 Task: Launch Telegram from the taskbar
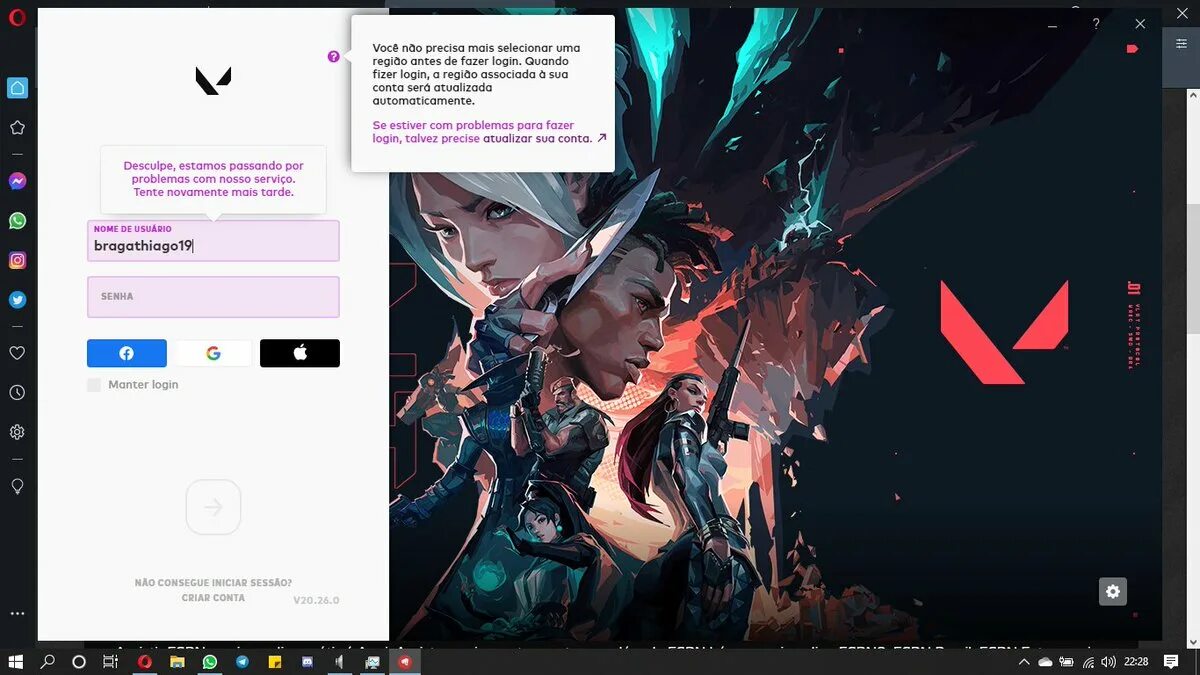tap(241, 661)
